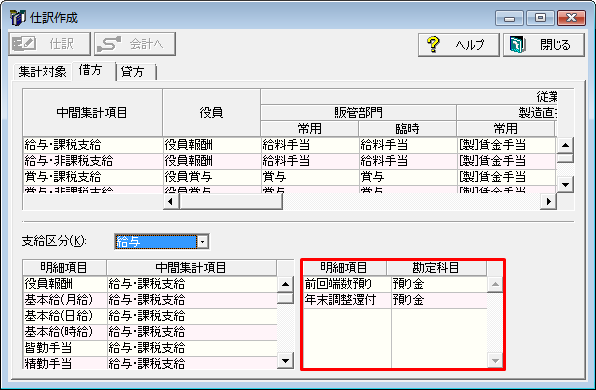Select 精勤手当 in the detail list
The height and width of the screenshot is (390, 596).
(64, 363)
